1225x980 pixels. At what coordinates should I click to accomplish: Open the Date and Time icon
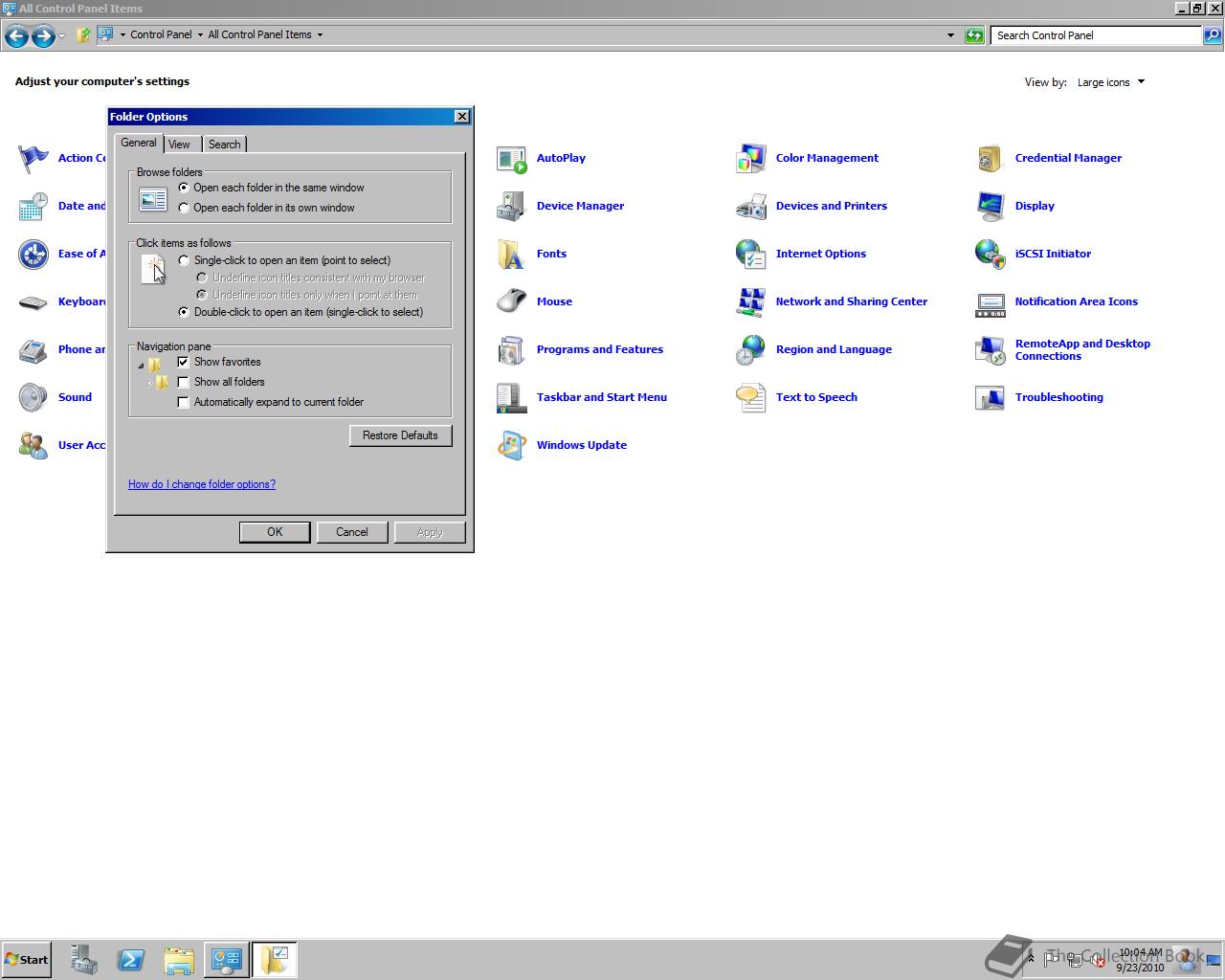pos(33,207)
